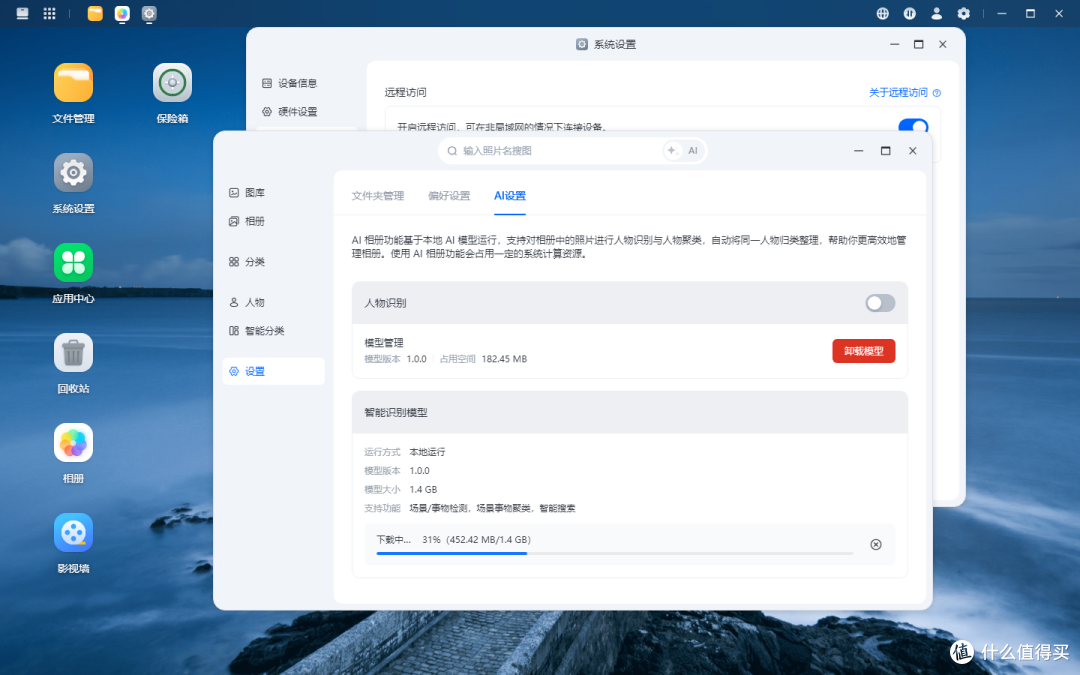Open the gear settings icon in top bar
Screen dimensions: 1080x675
(x=964, y=13)
